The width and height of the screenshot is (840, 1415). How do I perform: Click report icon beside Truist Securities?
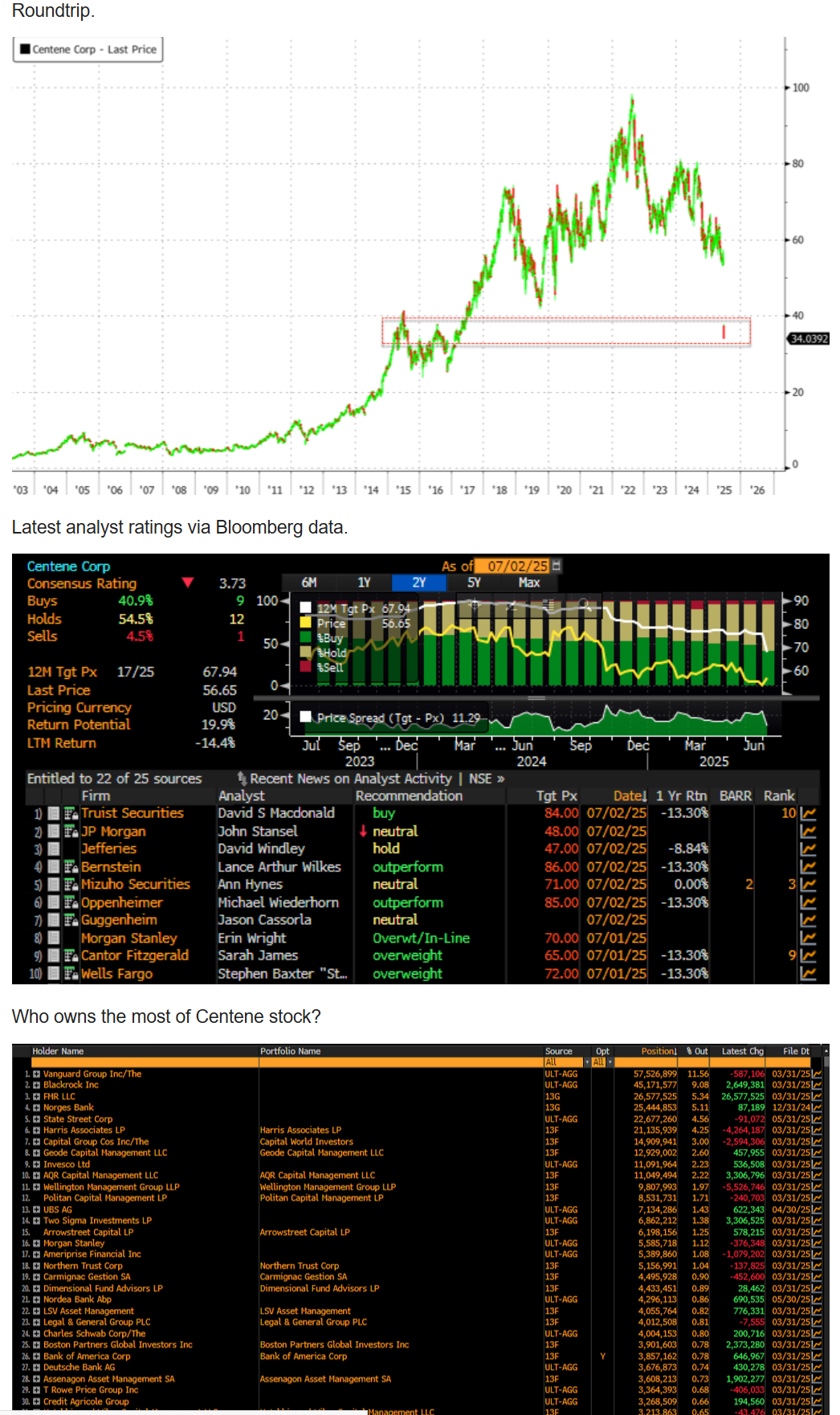[71, 813]
